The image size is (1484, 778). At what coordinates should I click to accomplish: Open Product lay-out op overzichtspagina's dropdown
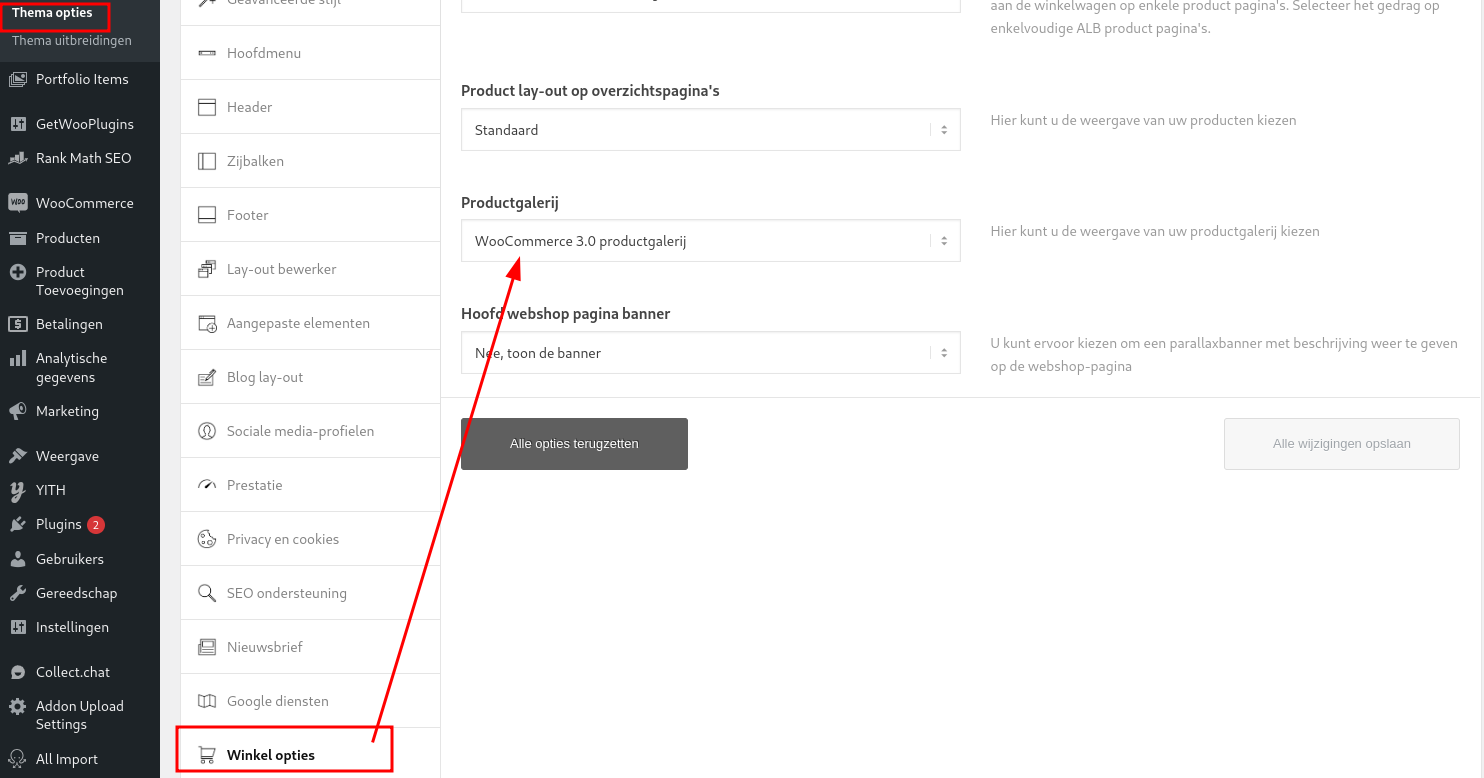[x=710, y=130]
